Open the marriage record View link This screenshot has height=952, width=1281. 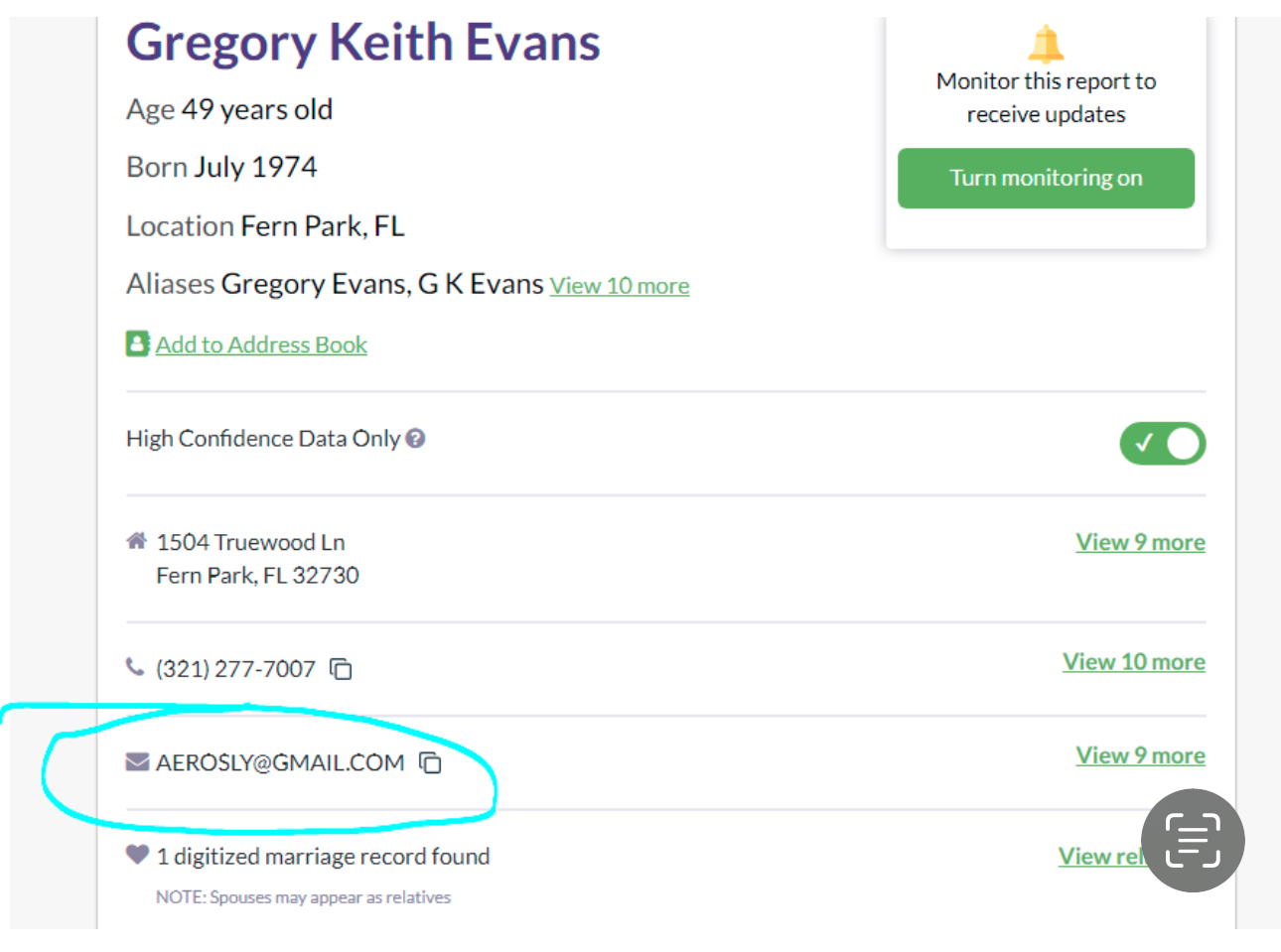coord(1099,856)
